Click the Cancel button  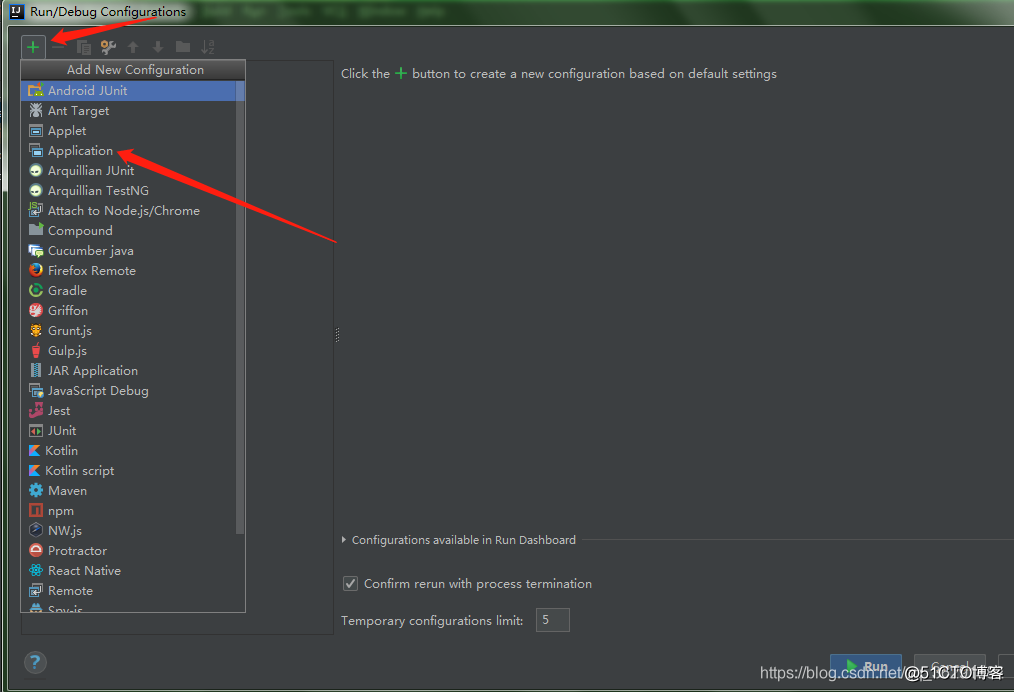tap(949, 666)
